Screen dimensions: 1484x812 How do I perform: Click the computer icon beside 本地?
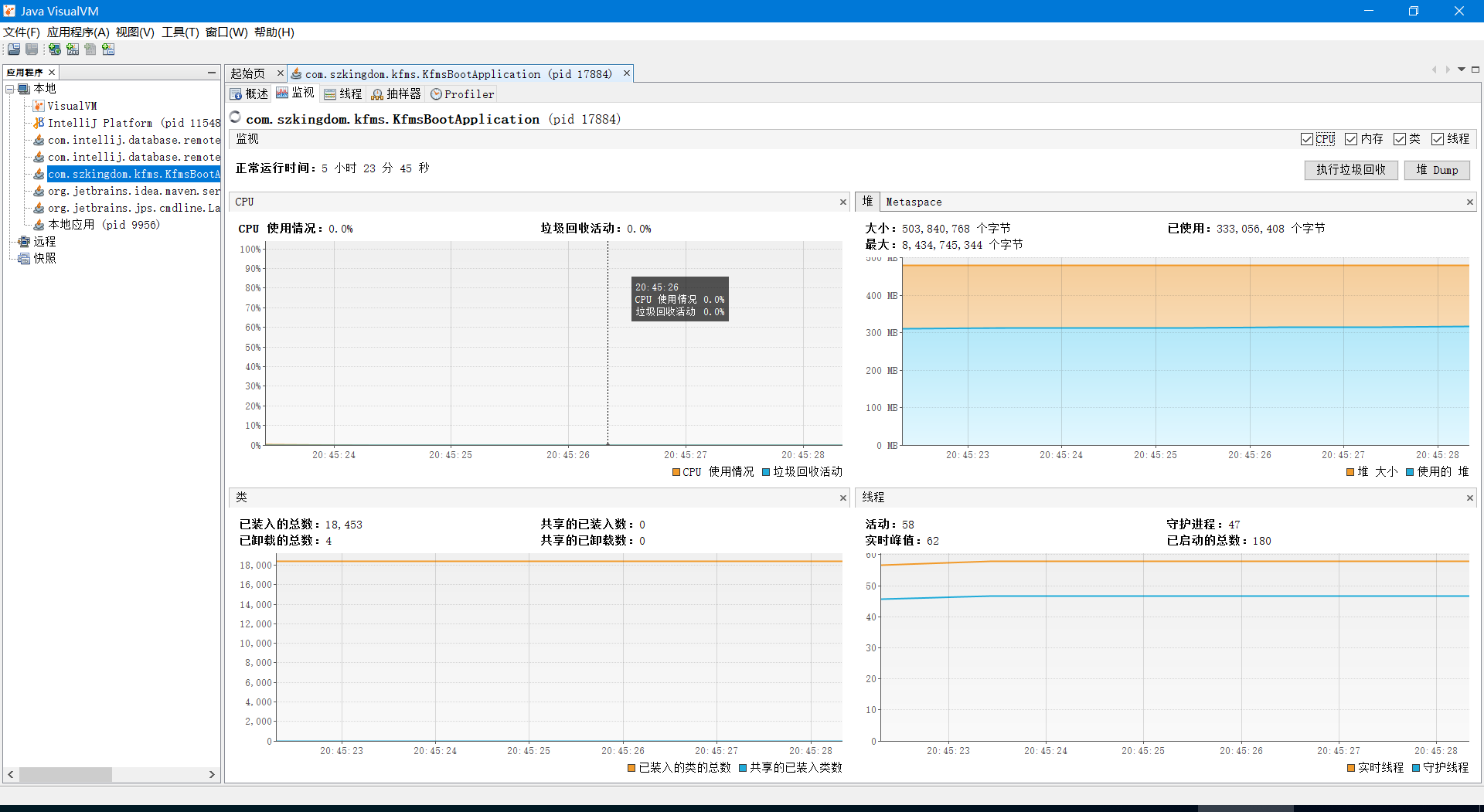(24, 89)
